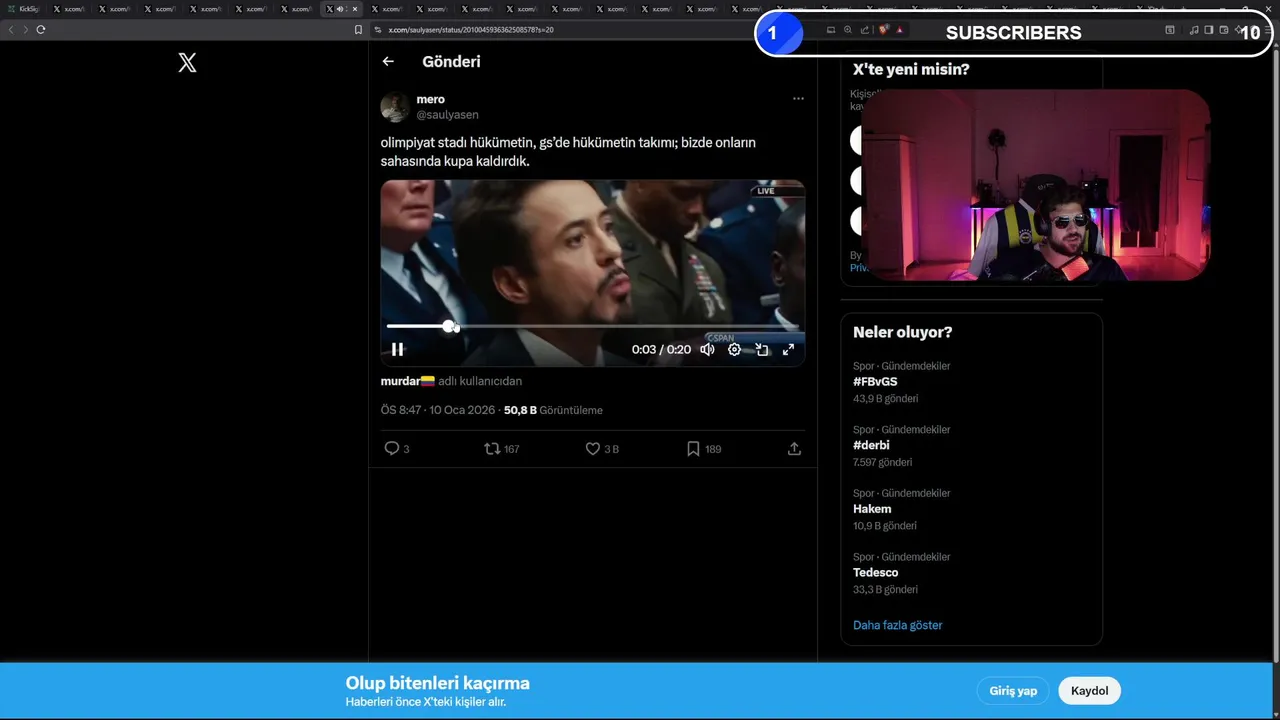Close the active X tab
The width and height of the screenshot is (1280, 720).
[x=355, y=9]
